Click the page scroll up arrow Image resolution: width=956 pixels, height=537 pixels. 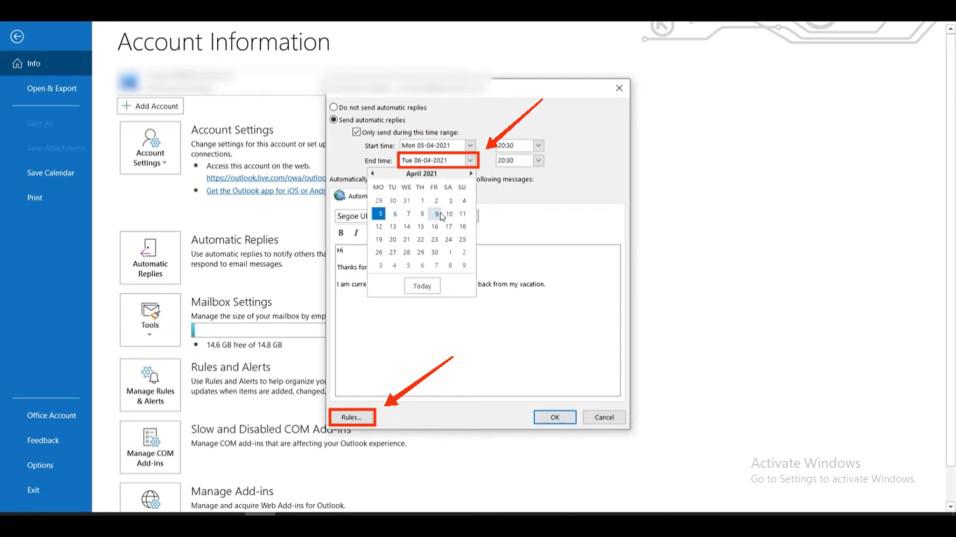click(x=951, y=28)
